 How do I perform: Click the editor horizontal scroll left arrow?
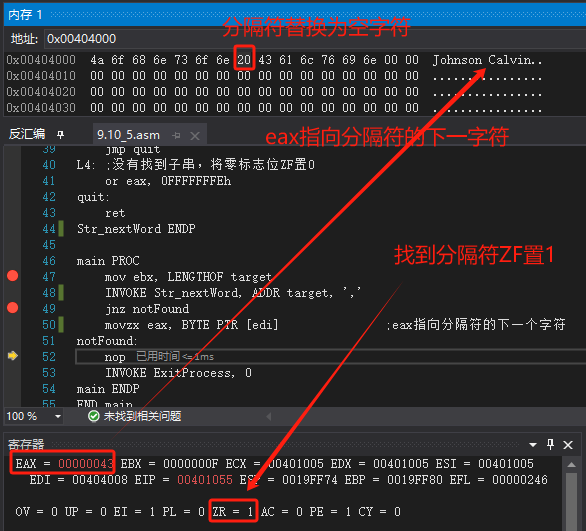[268, 416]
